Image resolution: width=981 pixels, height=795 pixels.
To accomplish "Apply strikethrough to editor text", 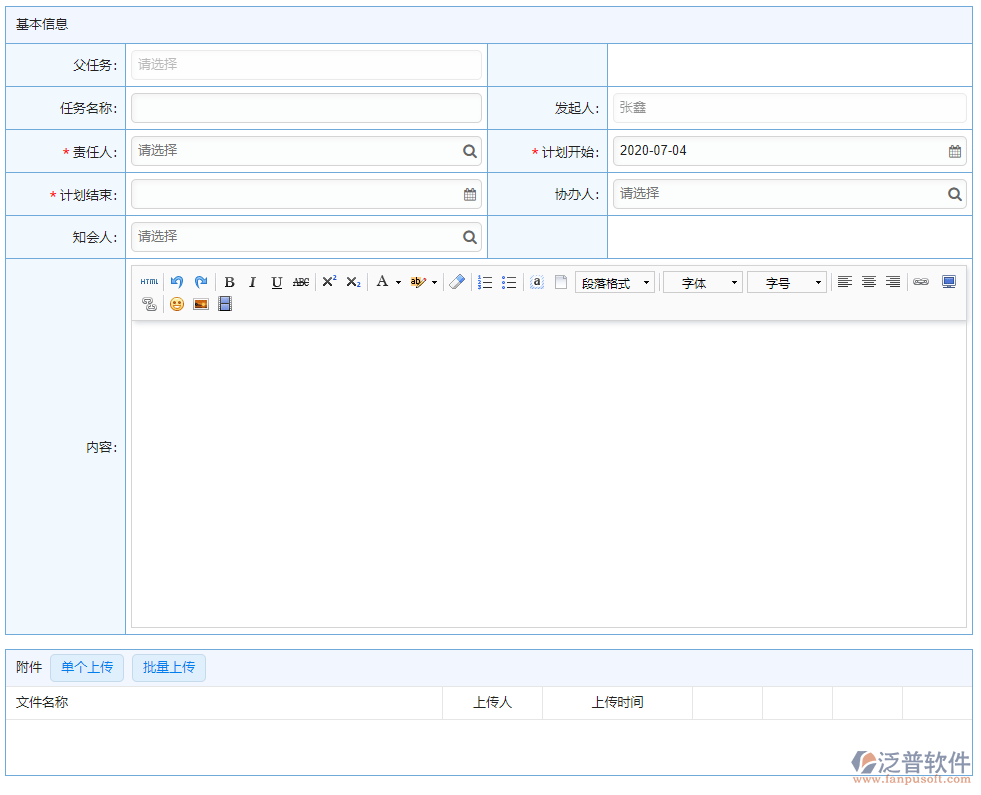I will 300,281.
